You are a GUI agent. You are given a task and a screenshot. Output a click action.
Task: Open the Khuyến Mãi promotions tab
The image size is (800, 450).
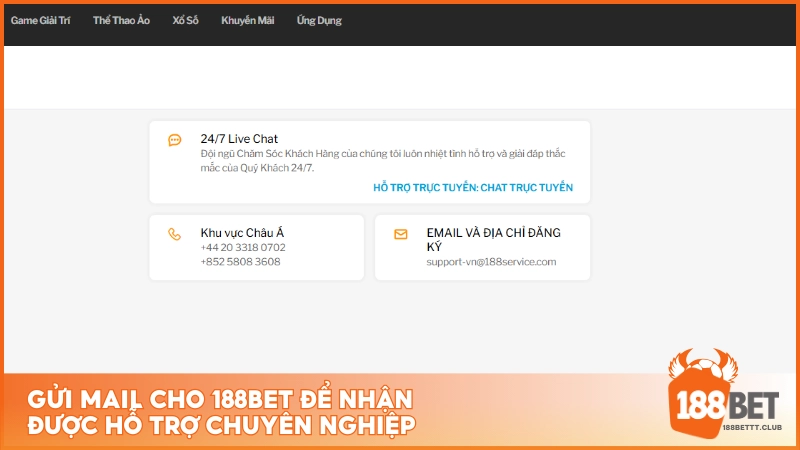pos(247,20)
